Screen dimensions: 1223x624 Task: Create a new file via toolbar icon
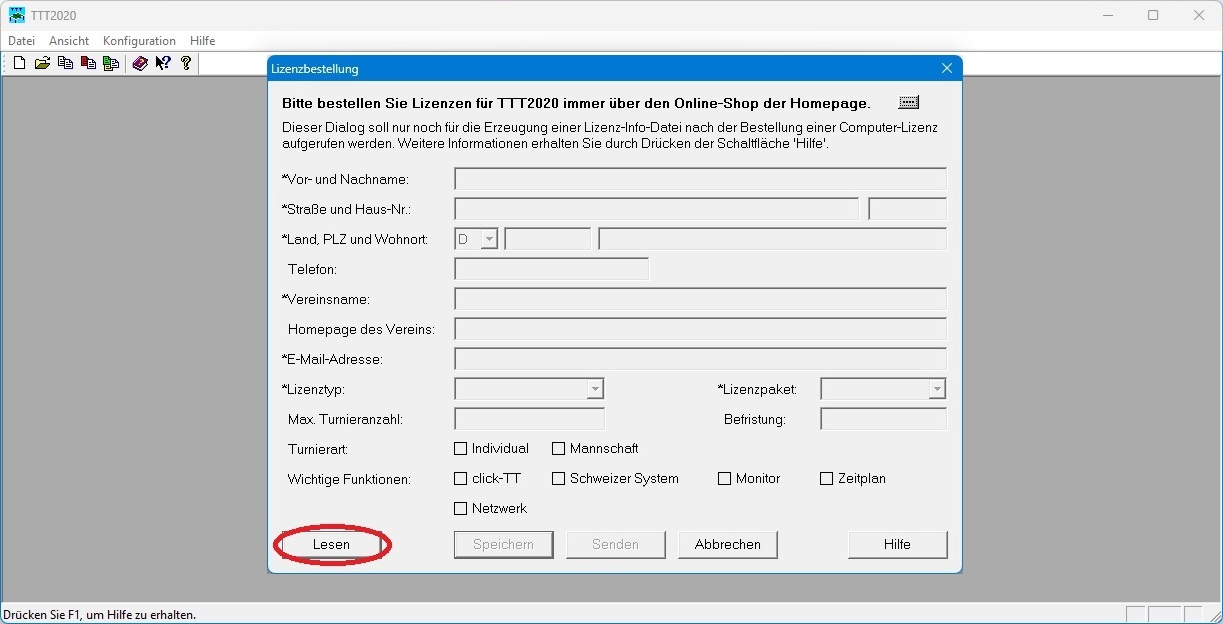[19, 63]
